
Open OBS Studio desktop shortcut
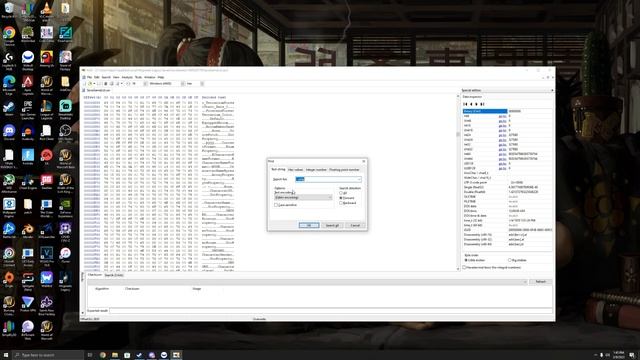65,133
